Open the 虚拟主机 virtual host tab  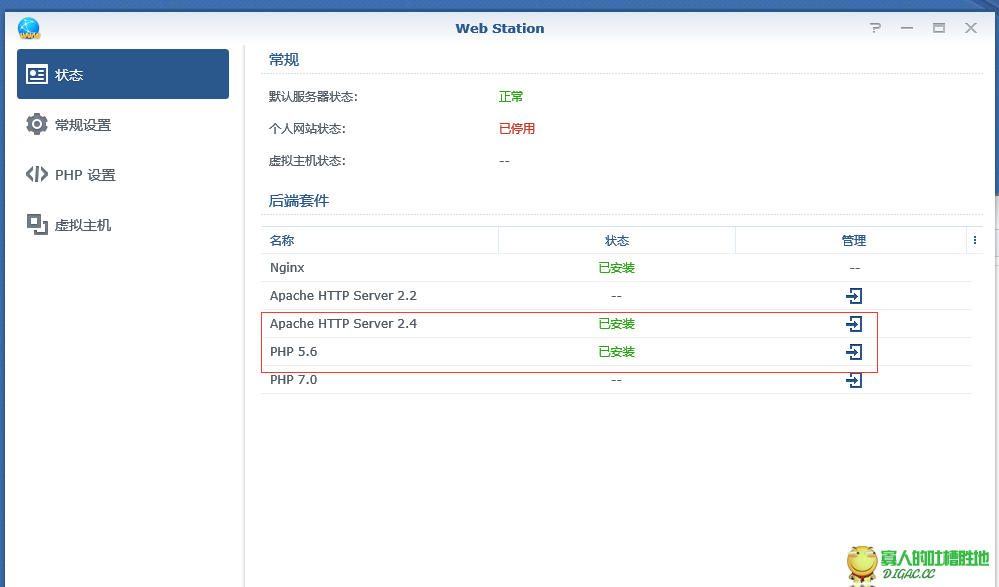(x=123, y=224)
